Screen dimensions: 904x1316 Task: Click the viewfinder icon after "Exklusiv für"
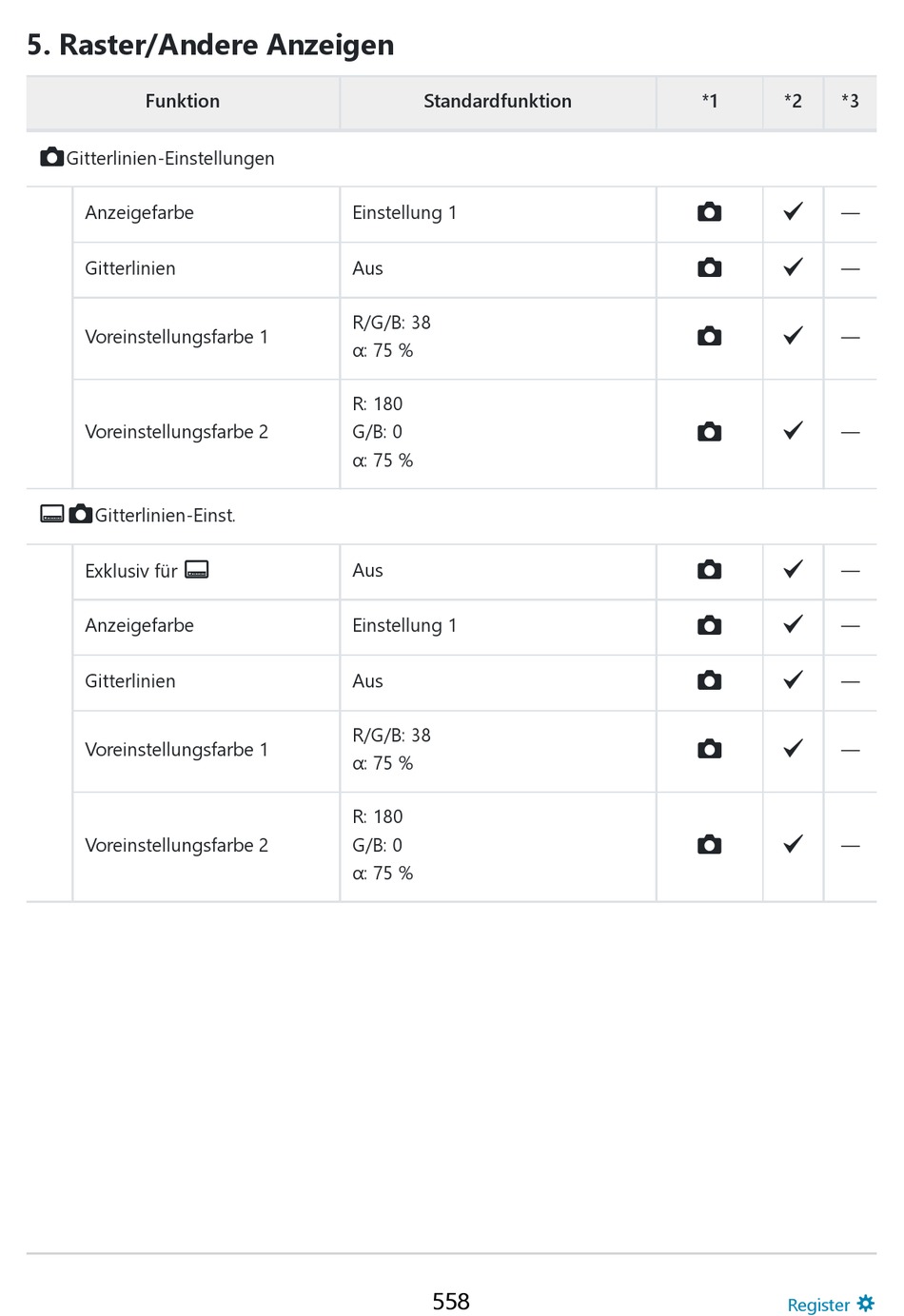197,570
